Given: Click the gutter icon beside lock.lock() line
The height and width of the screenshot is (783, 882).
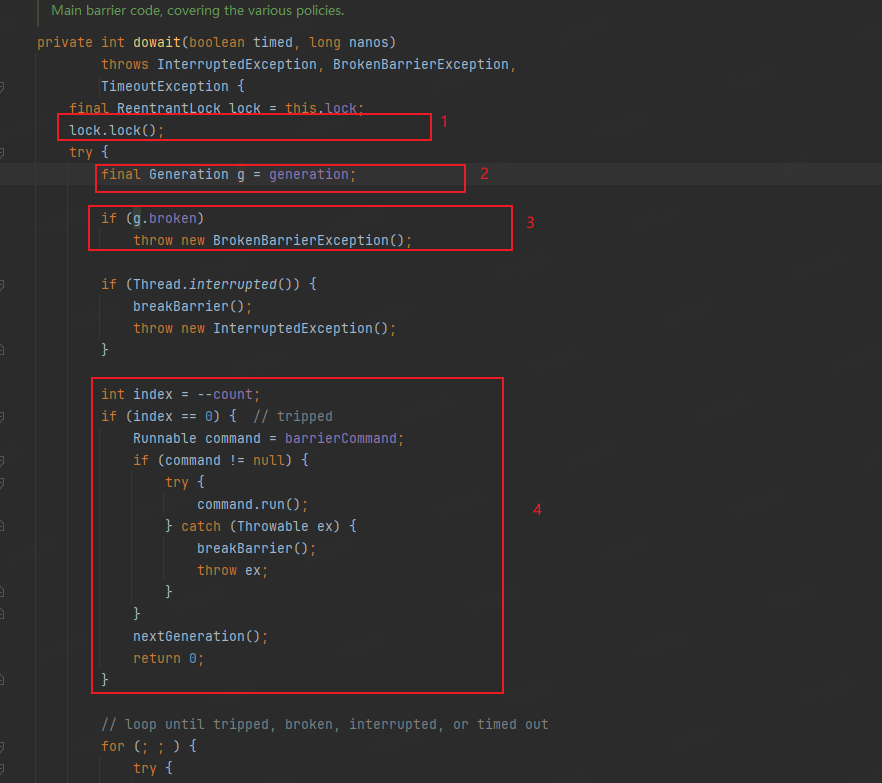Looking at the screenshot, I should 5,129.
